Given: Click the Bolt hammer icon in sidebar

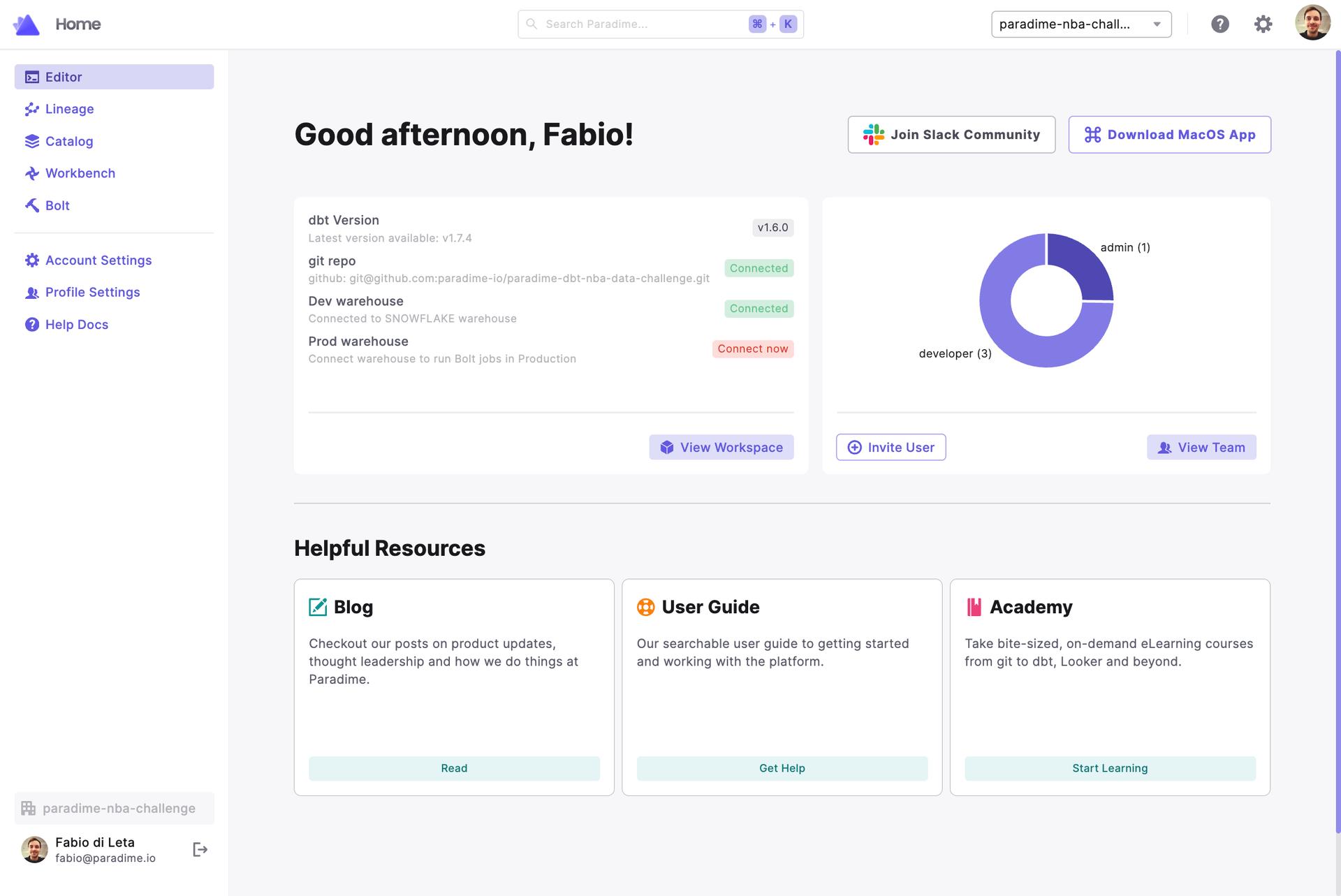Looking at the screenshot, I should (32, 205).
